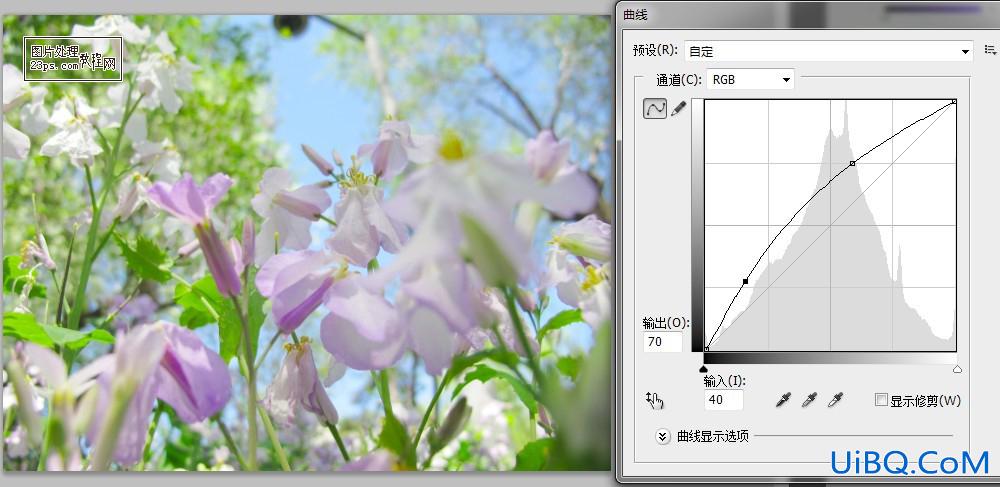Open the 通道 RGB channel dropdown
Image resolution: width=1000 pixels, height=487 pixels.
click(x=750, y=80)
